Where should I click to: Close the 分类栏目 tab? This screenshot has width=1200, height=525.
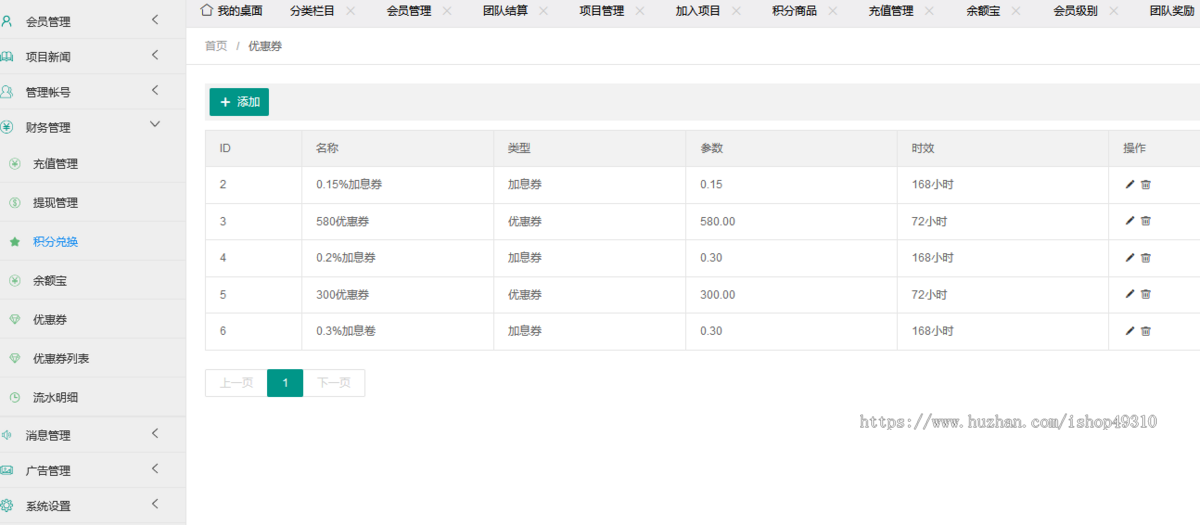(x=351, y=11)
